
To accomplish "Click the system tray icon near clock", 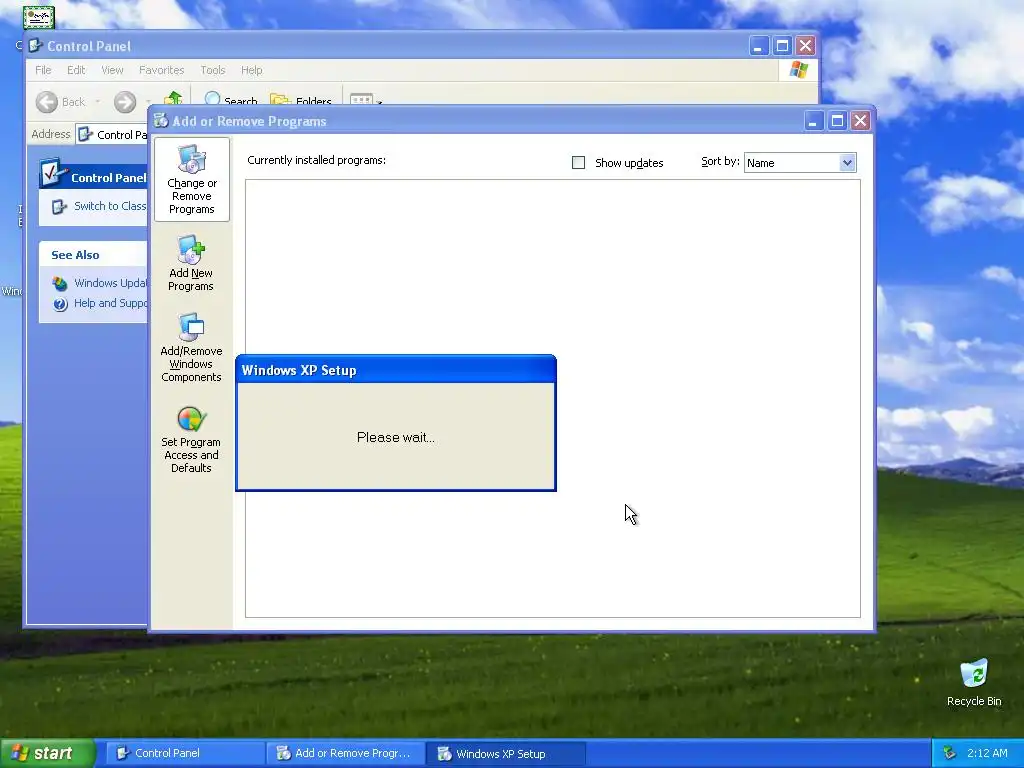I will [x=950, y=753].
